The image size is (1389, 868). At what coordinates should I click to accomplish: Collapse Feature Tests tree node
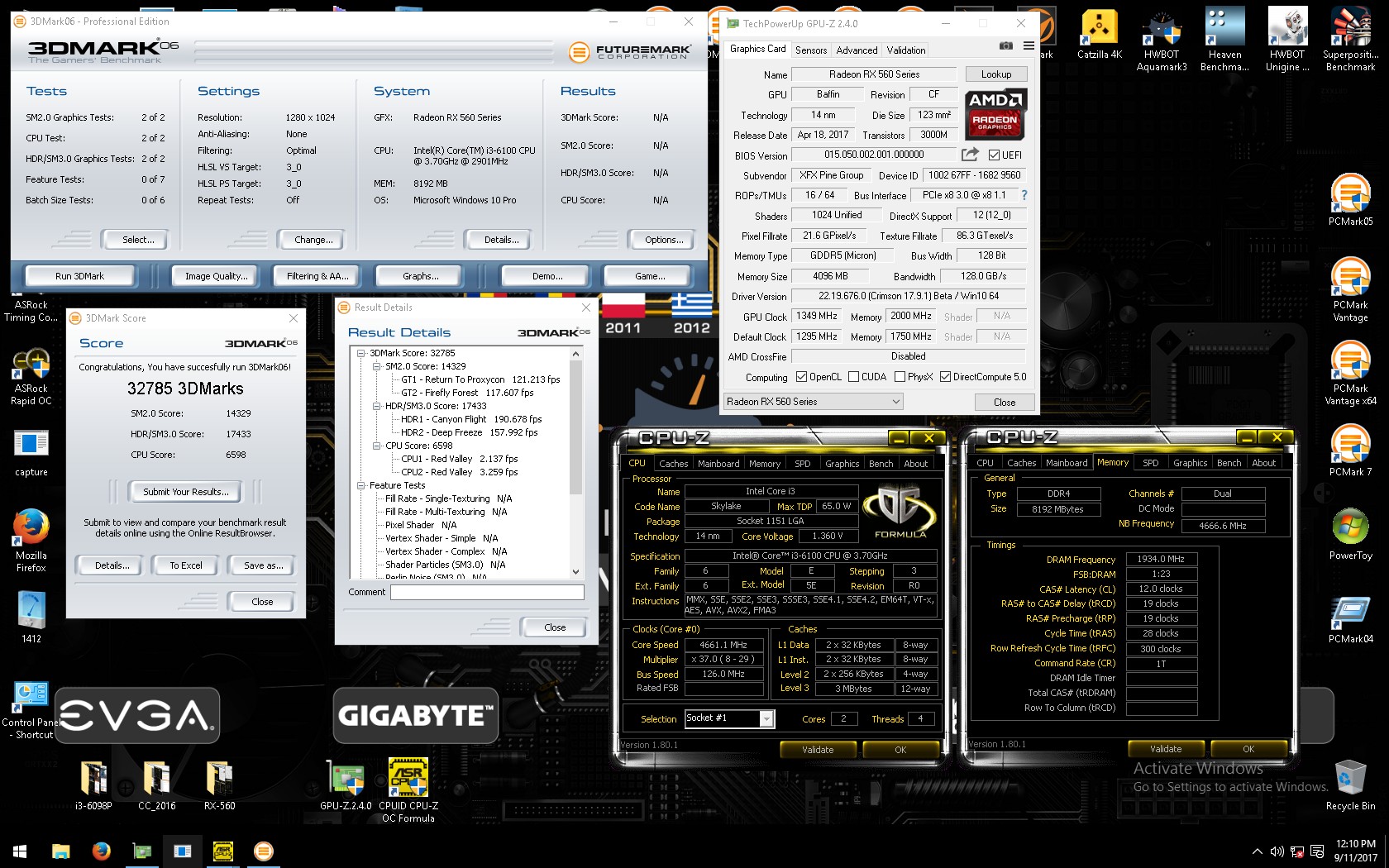point(360,485)
